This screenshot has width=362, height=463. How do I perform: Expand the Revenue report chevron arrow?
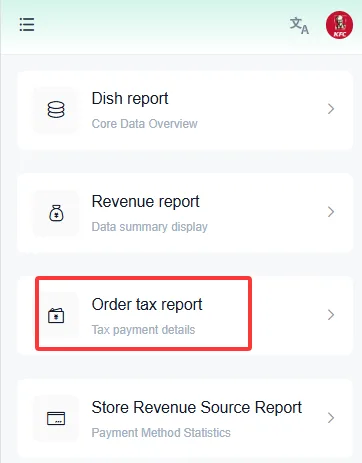coord(331,212)
